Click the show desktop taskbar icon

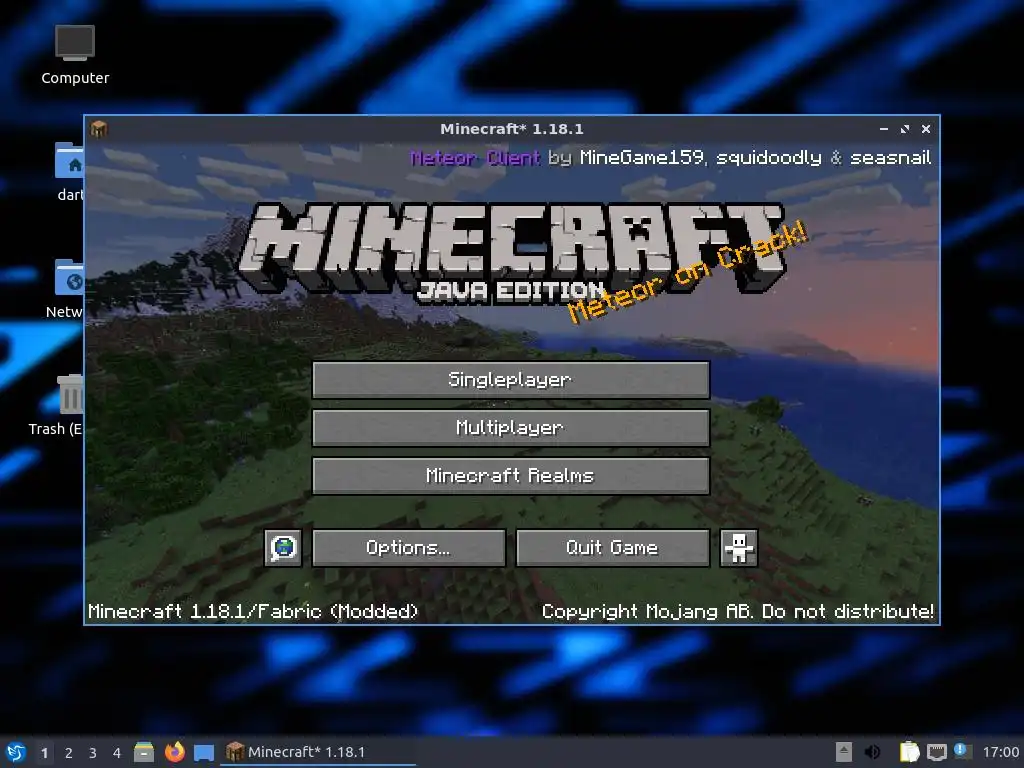point(204,752)
